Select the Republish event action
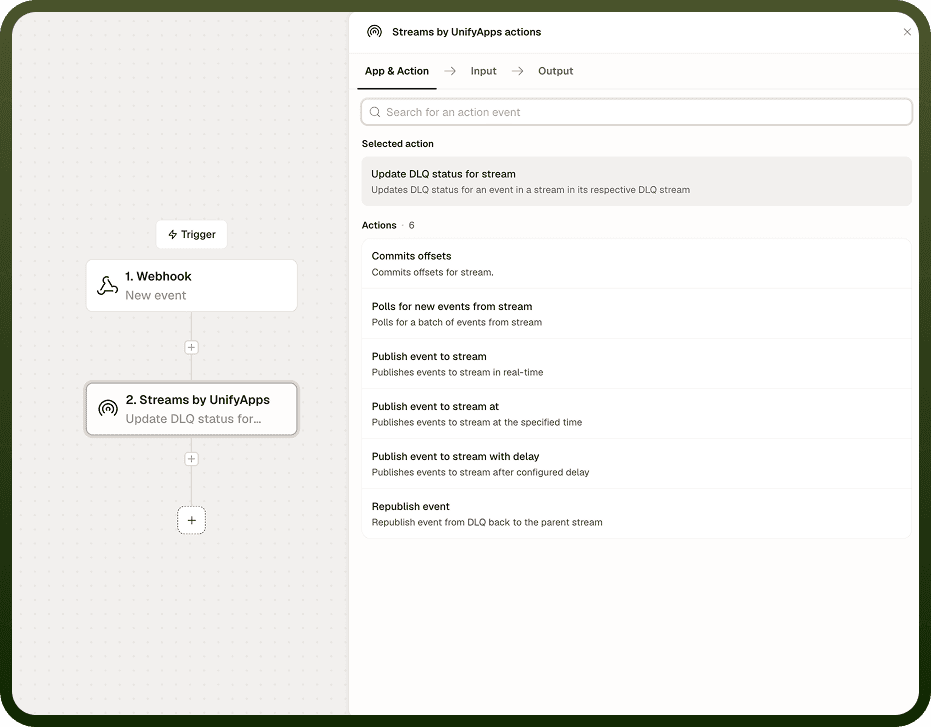The image size is (931, 727). pos(636,514)
